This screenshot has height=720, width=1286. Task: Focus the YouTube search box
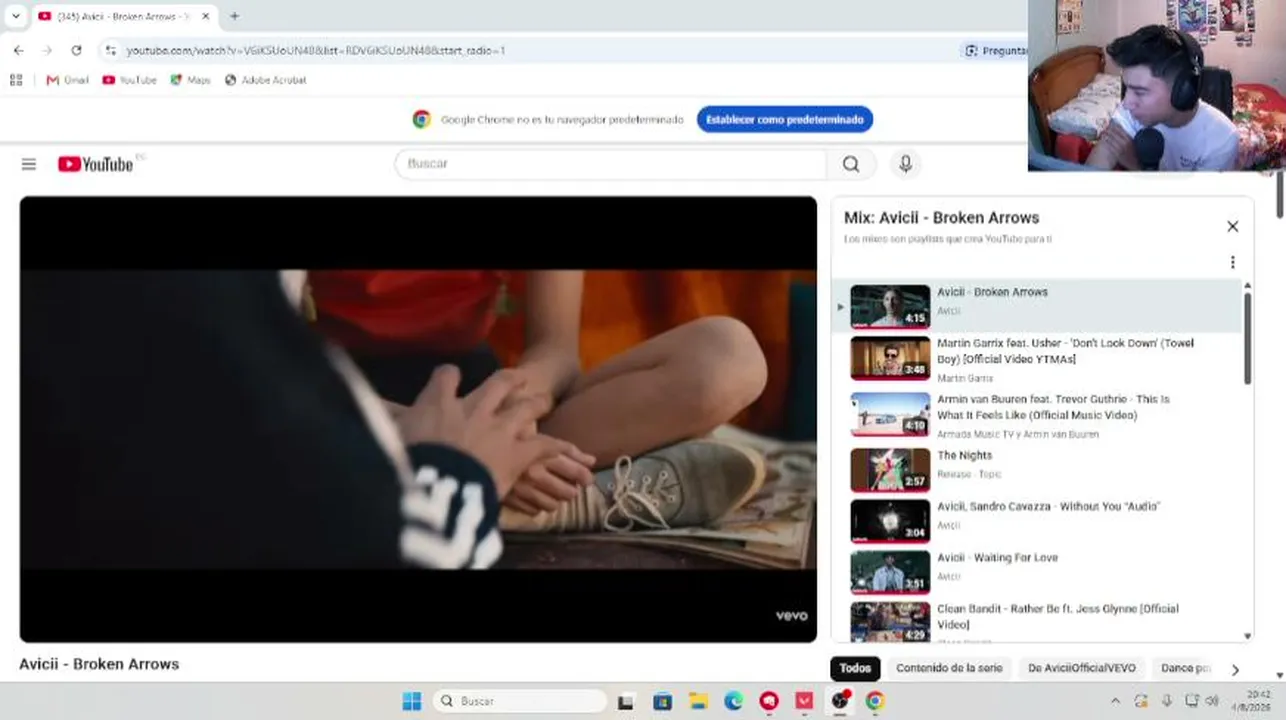coord(611,164)
